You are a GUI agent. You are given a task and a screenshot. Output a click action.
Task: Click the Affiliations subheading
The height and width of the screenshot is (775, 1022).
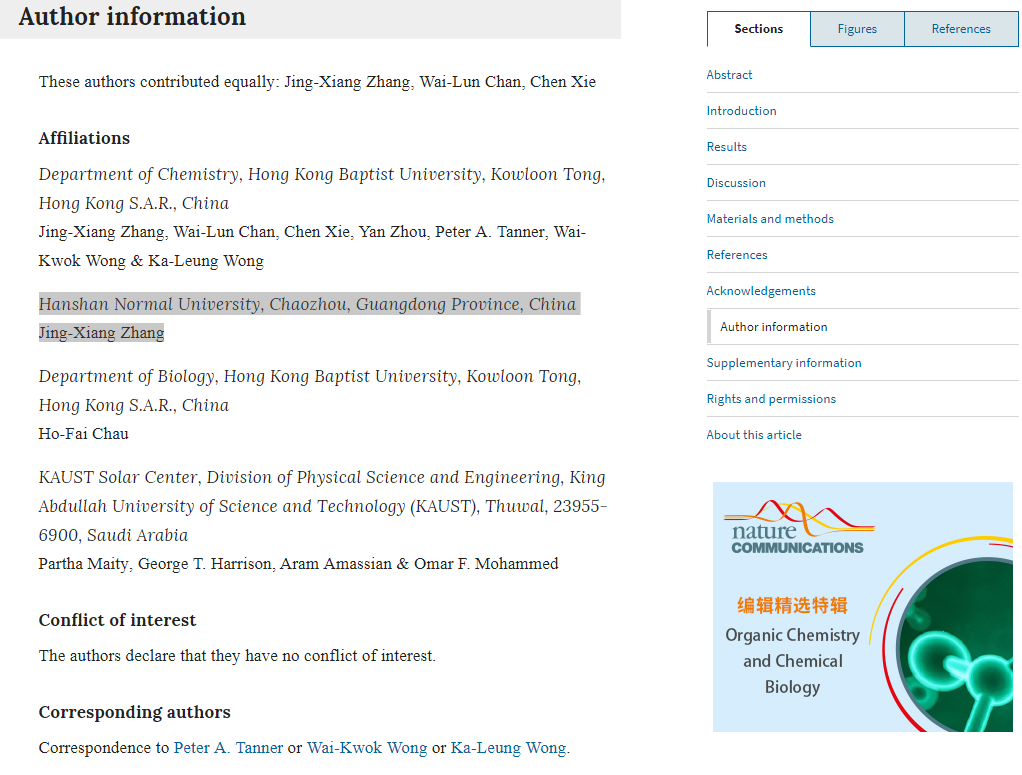[x=84, y=138]
